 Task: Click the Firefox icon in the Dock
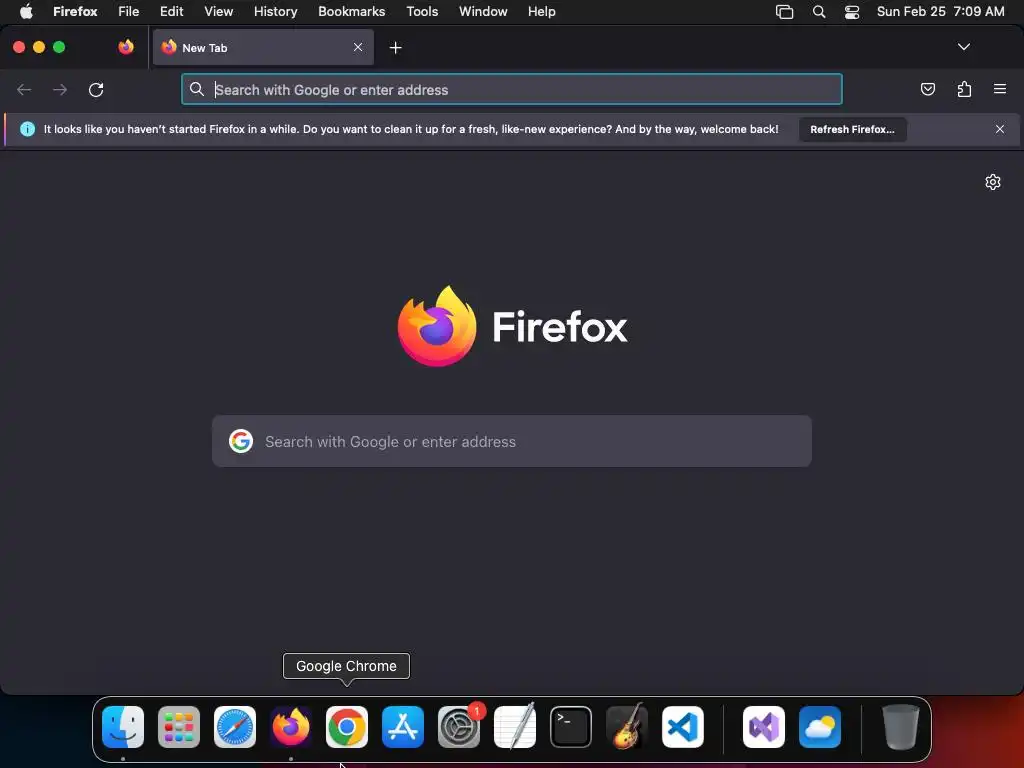[291, 727]
